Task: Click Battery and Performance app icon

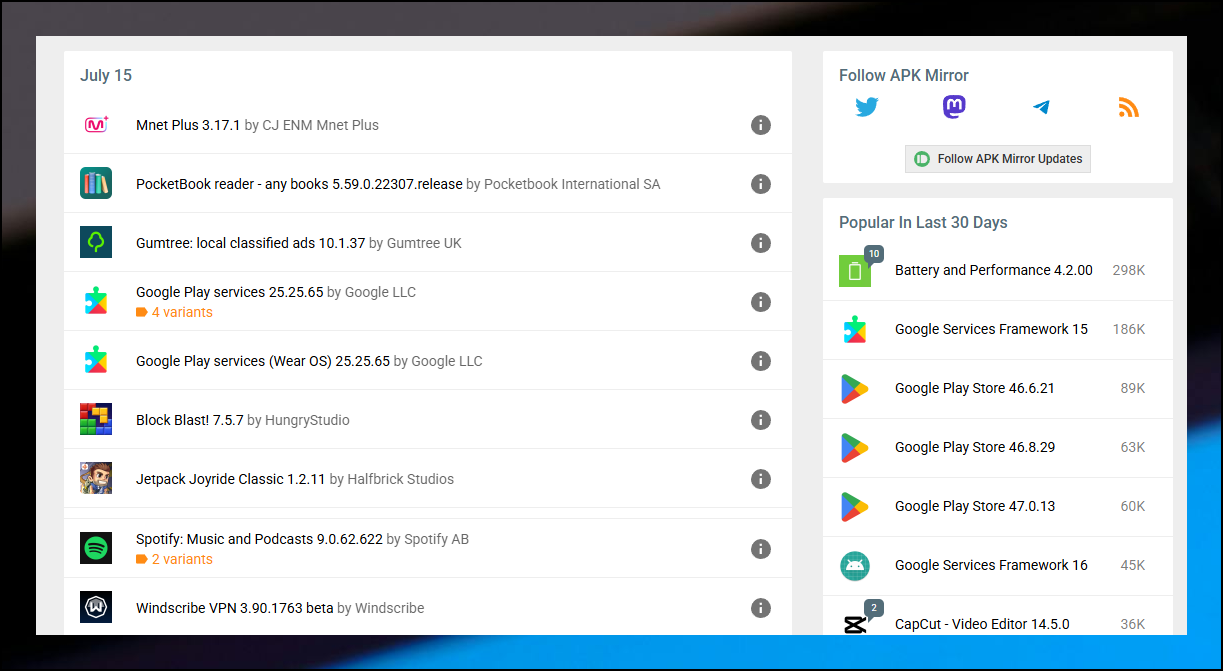Action: point(855,271)
